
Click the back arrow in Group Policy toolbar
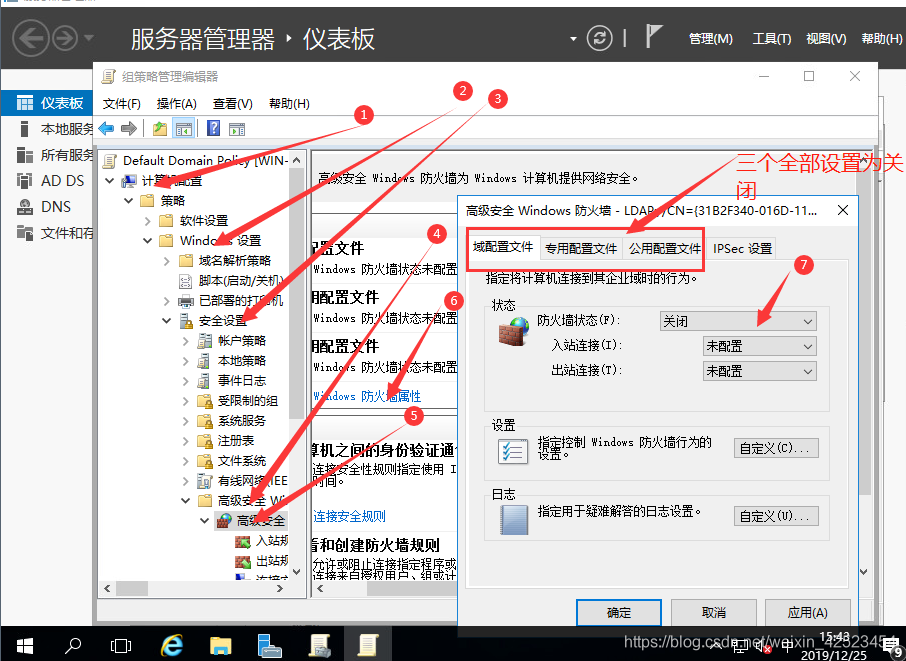click(x=106, y=128)
